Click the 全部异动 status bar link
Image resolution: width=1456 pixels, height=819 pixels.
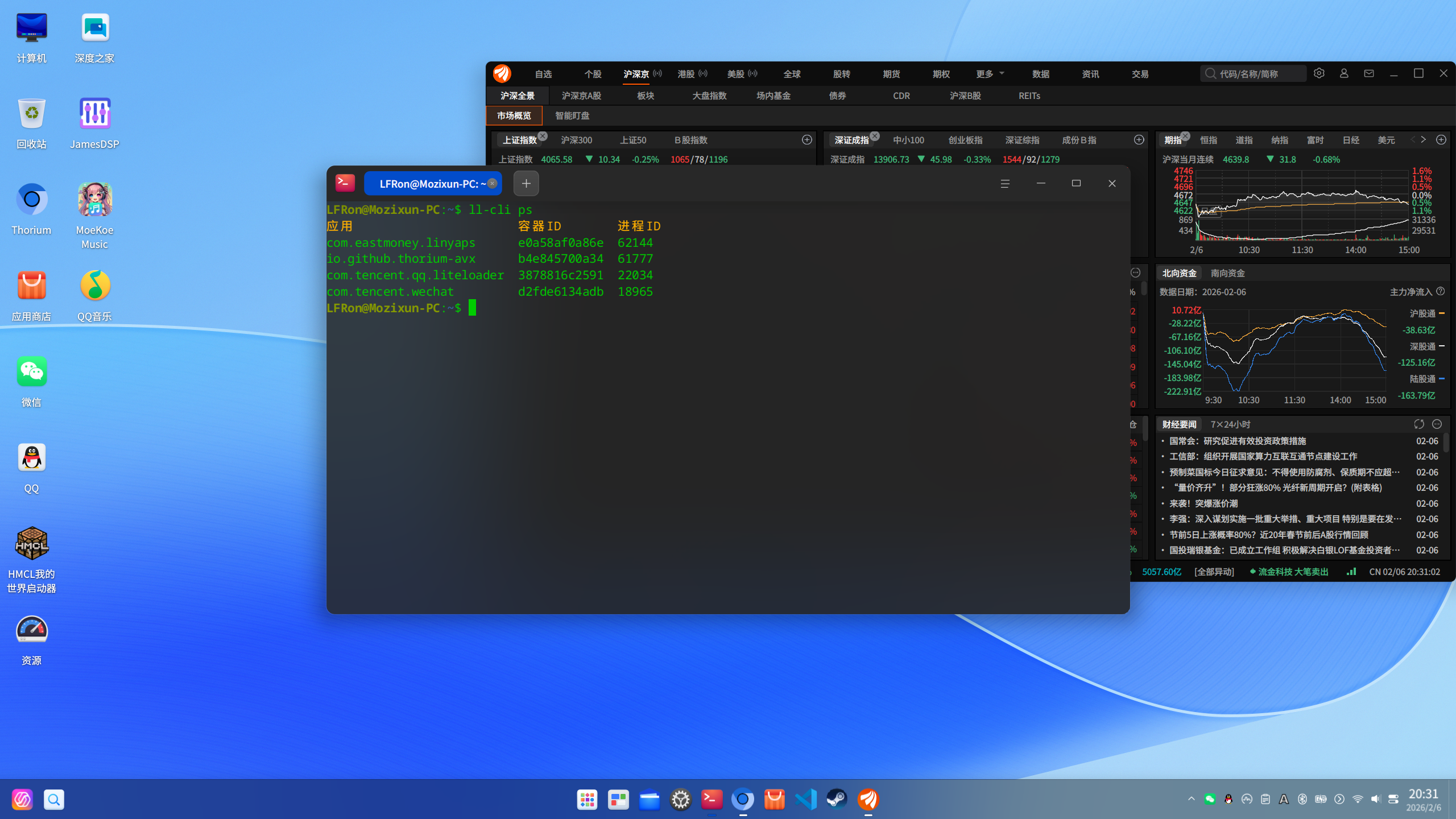[x=1214, y=572]
